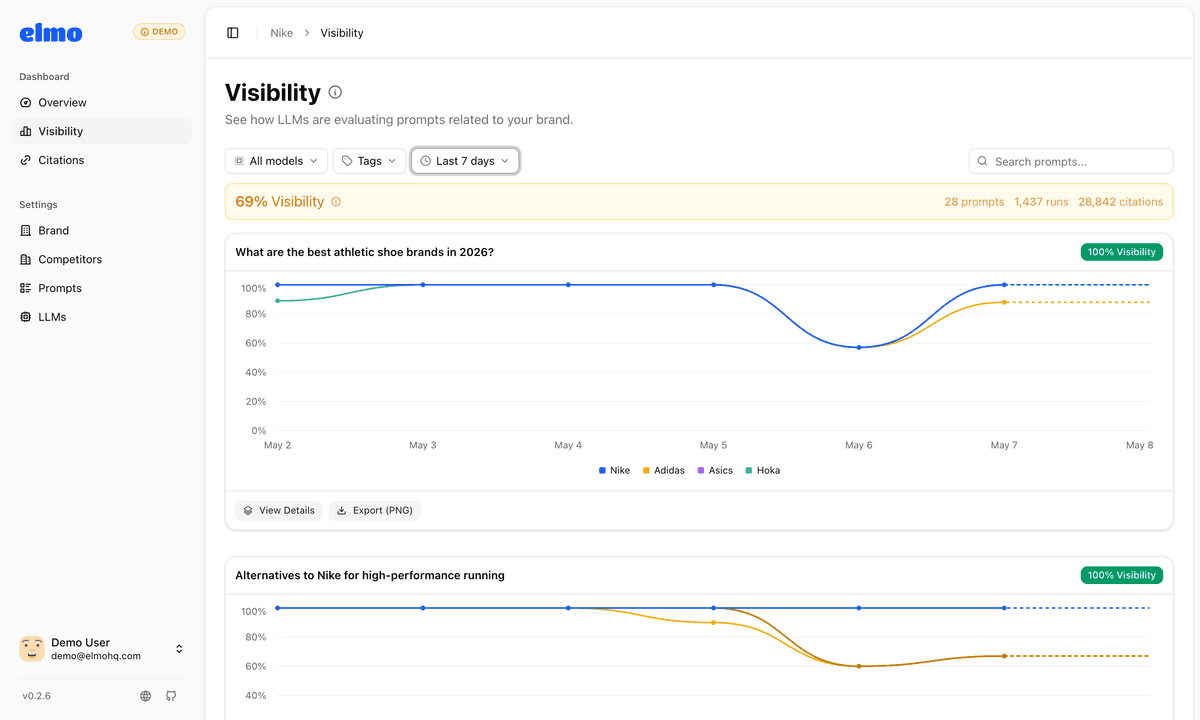Image resolution: width=1200 pixels, height=720 pixels.
Task: Click the Citations link icon
Action: click(26, 160)
